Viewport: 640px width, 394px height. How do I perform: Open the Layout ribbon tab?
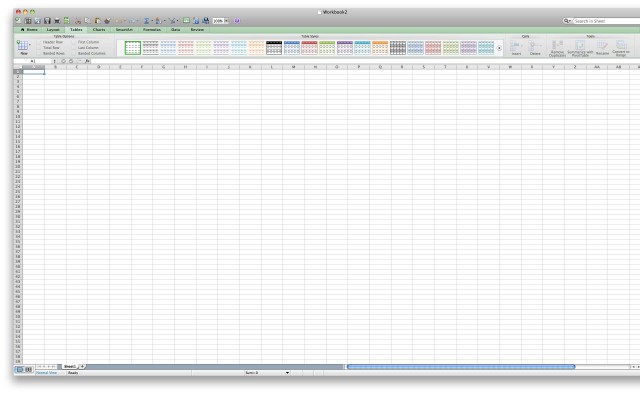(53, 30)
